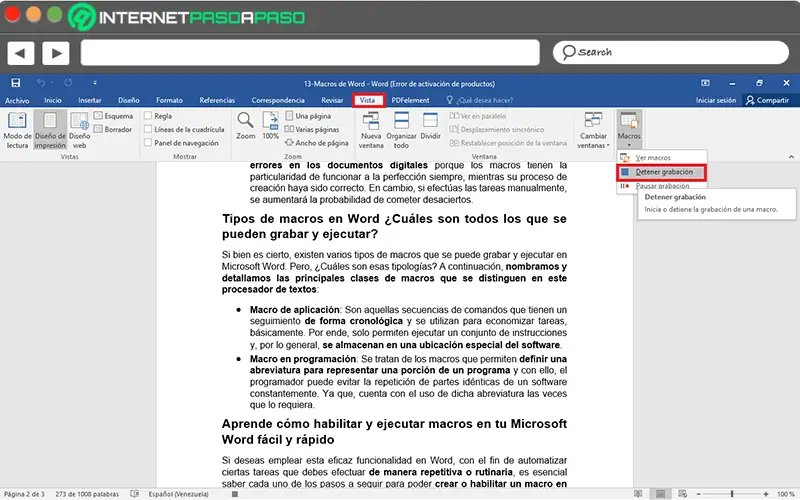Set zoom to 100%
The image size is (800, 500).
click(x=270, y=126)
